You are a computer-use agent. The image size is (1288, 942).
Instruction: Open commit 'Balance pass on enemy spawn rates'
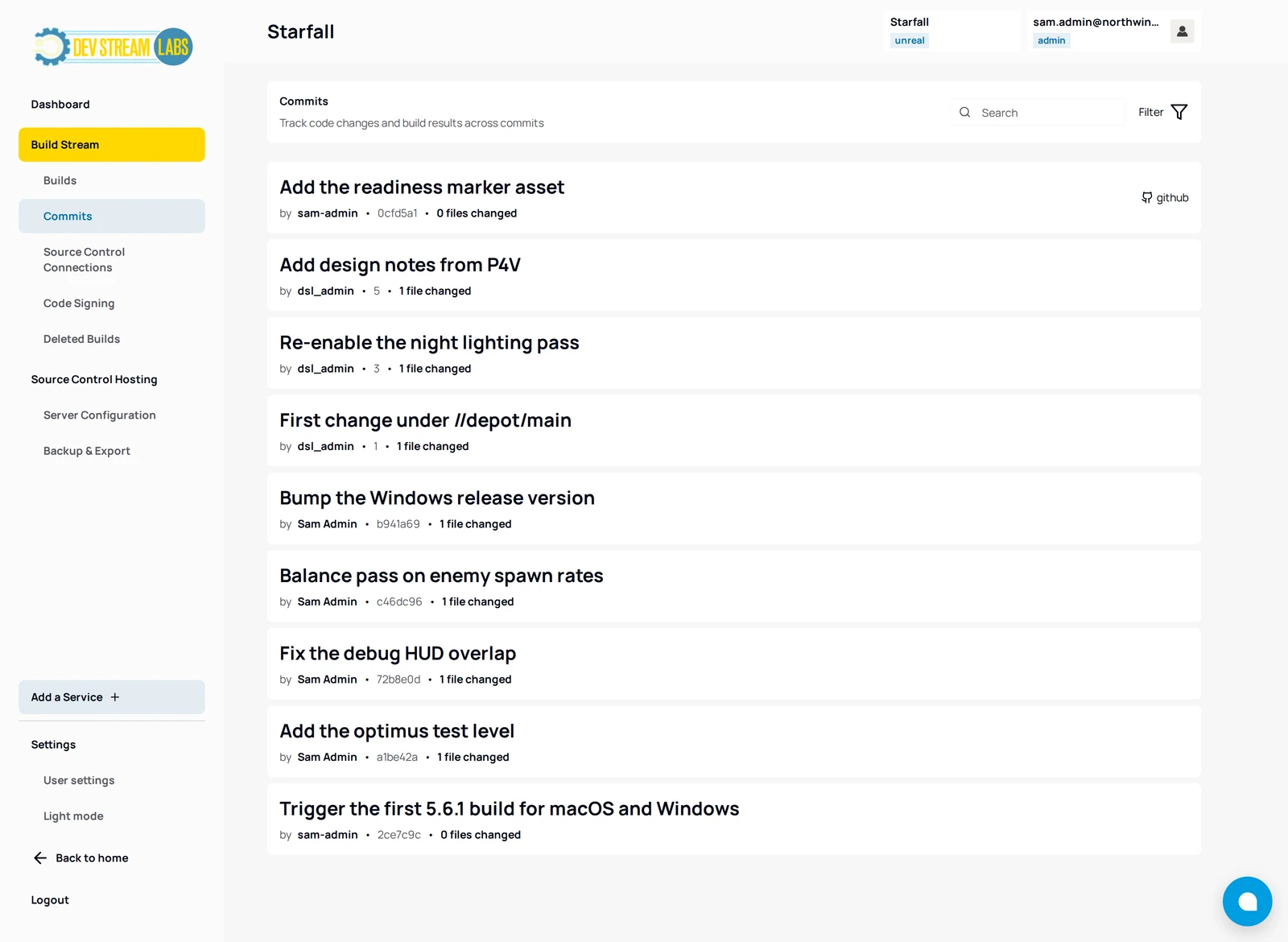pyautogui.click(x=734, y=586)
